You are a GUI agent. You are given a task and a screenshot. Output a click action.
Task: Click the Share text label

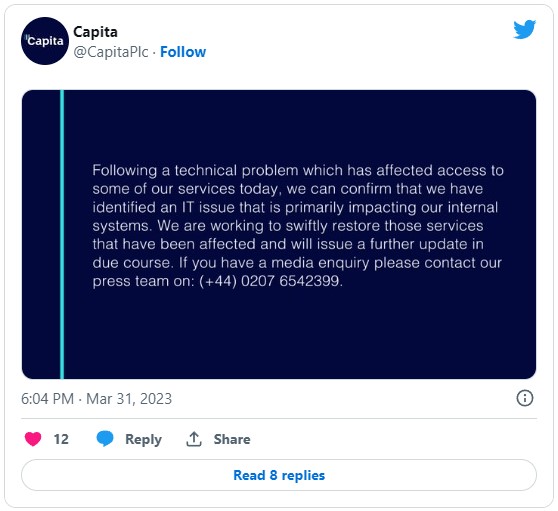(x=232, y=439)
